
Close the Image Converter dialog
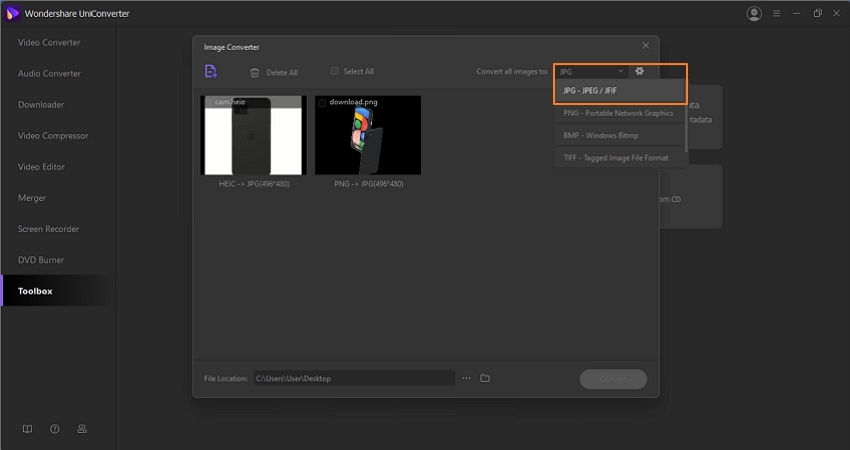646,46
